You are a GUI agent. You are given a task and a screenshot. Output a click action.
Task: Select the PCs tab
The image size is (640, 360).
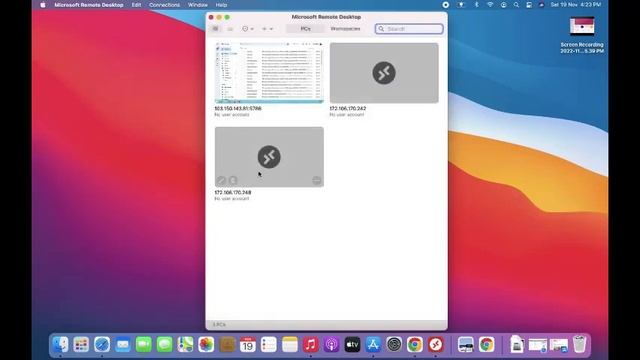[x=305, y=29]
